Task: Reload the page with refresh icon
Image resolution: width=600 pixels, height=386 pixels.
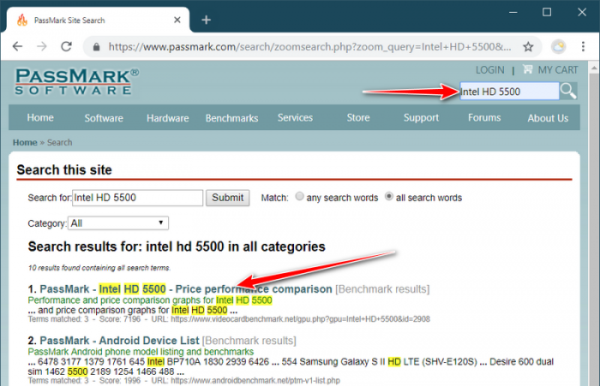Action: point(67,47)
